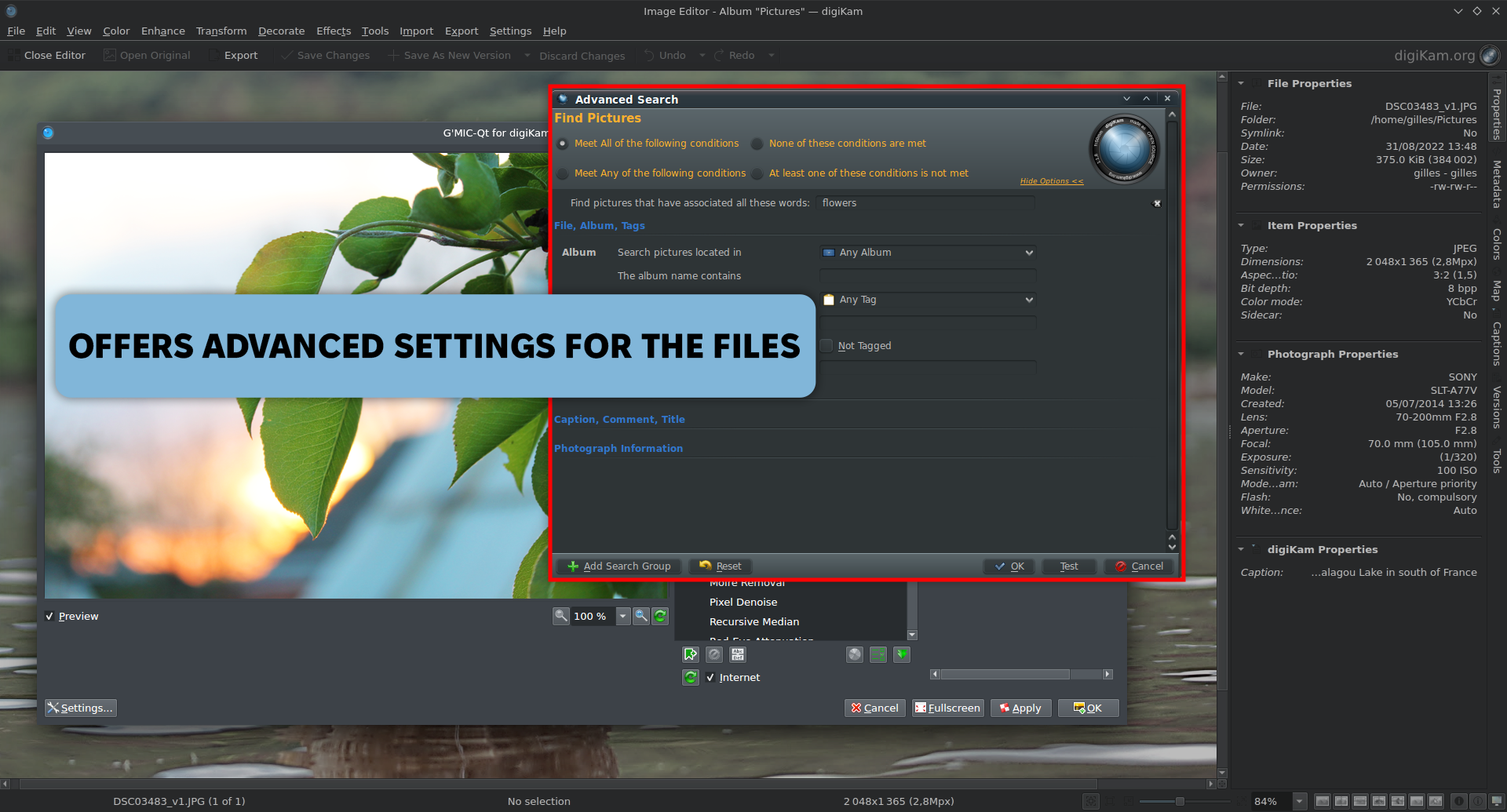Clear the search words with the x icon
The width and height of the screenshot is (1507, 812).
[1157, 203]
